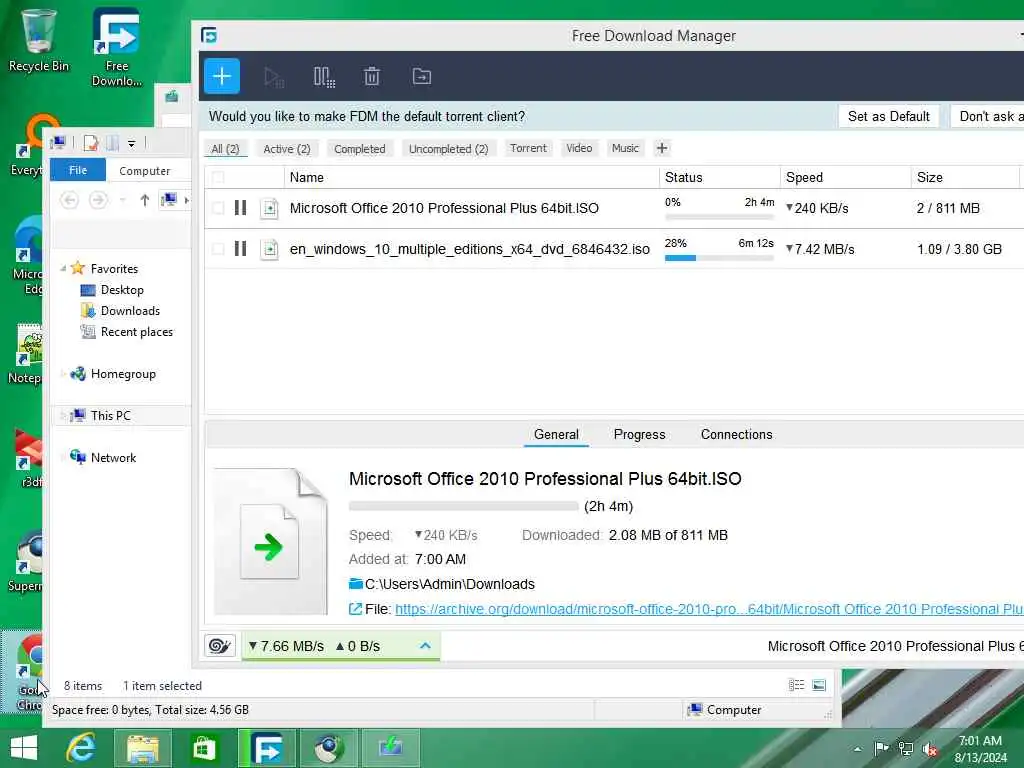Expand the speed panel chevron
Screen dimensions: 1024x768
pos(425,645)
